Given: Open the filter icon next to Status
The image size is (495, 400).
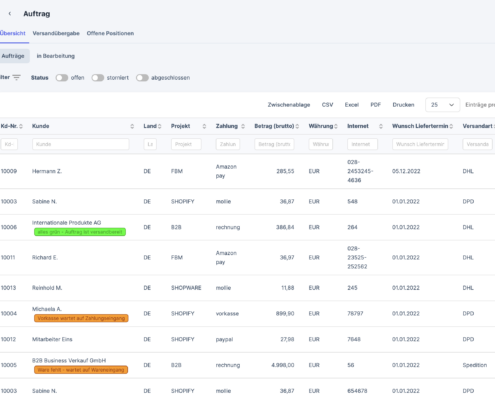Looking at the screenshot, I should 16,77.
